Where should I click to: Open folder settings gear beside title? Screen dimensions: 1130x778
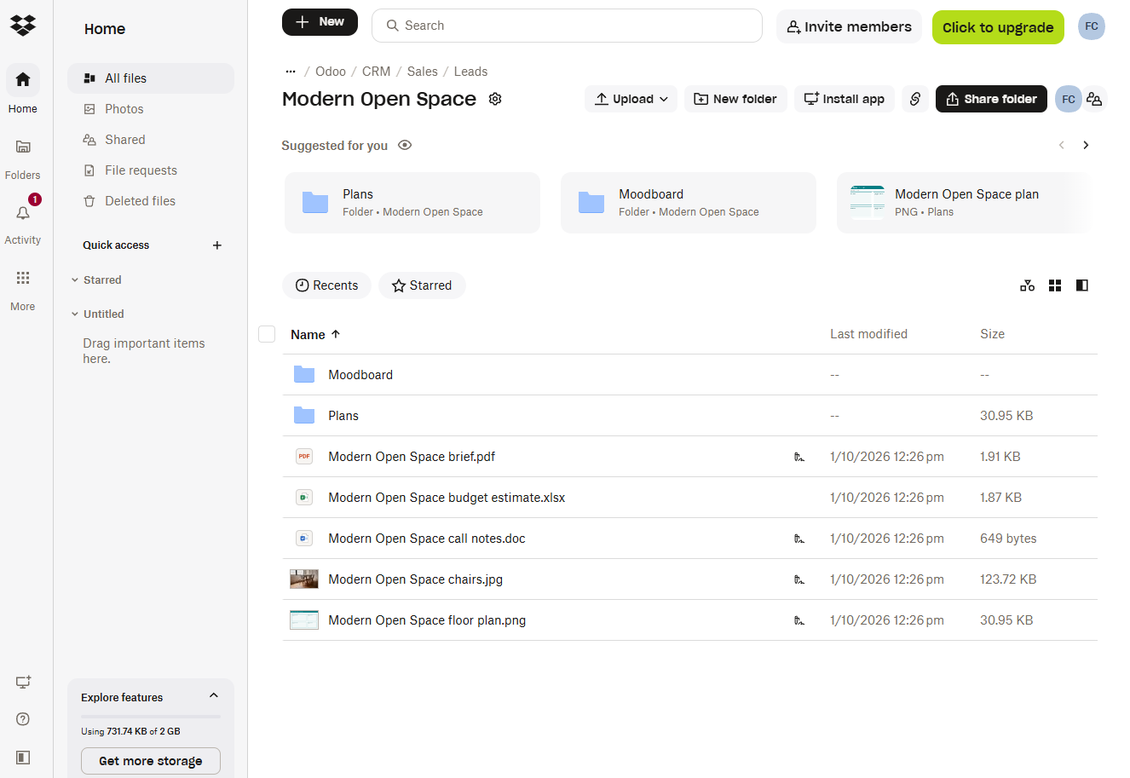pos(495,99)
